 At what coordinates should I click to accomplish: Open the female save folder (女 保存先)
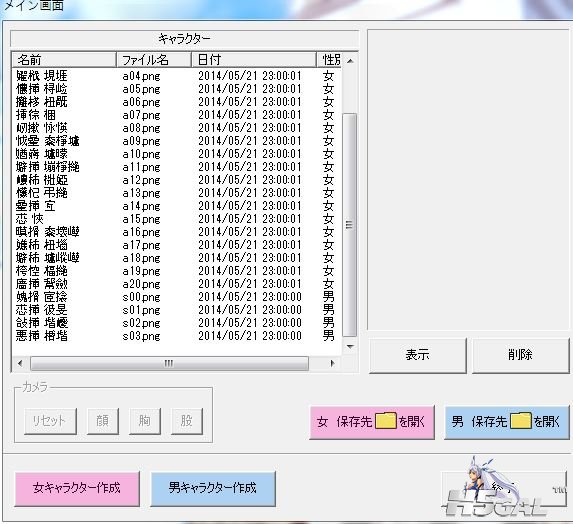[372, 422]
